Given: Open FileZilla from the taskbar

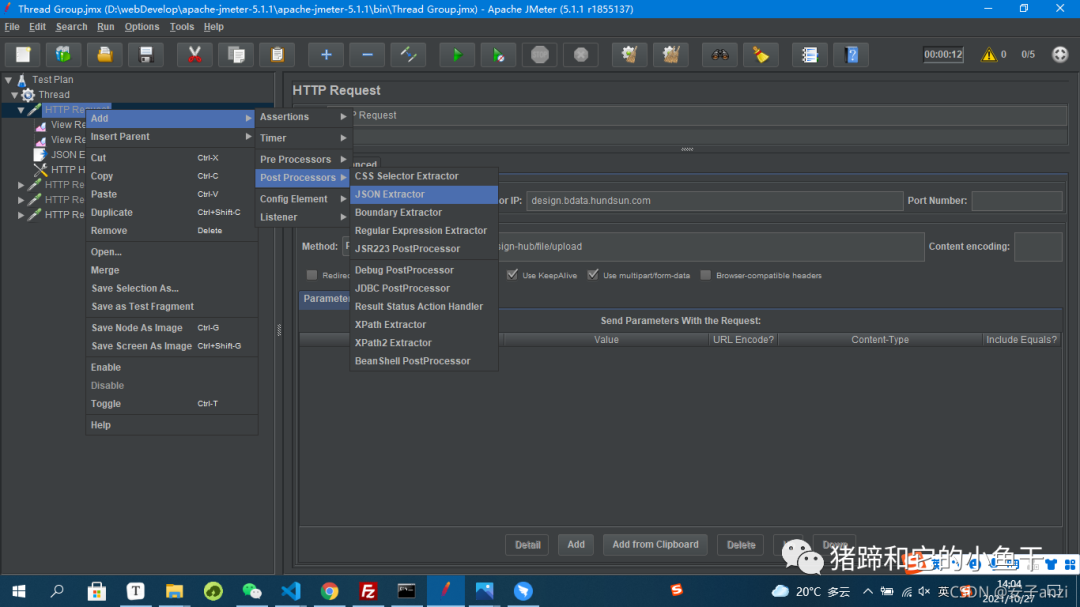Looking at the screenshot, I should click(368, 591).
